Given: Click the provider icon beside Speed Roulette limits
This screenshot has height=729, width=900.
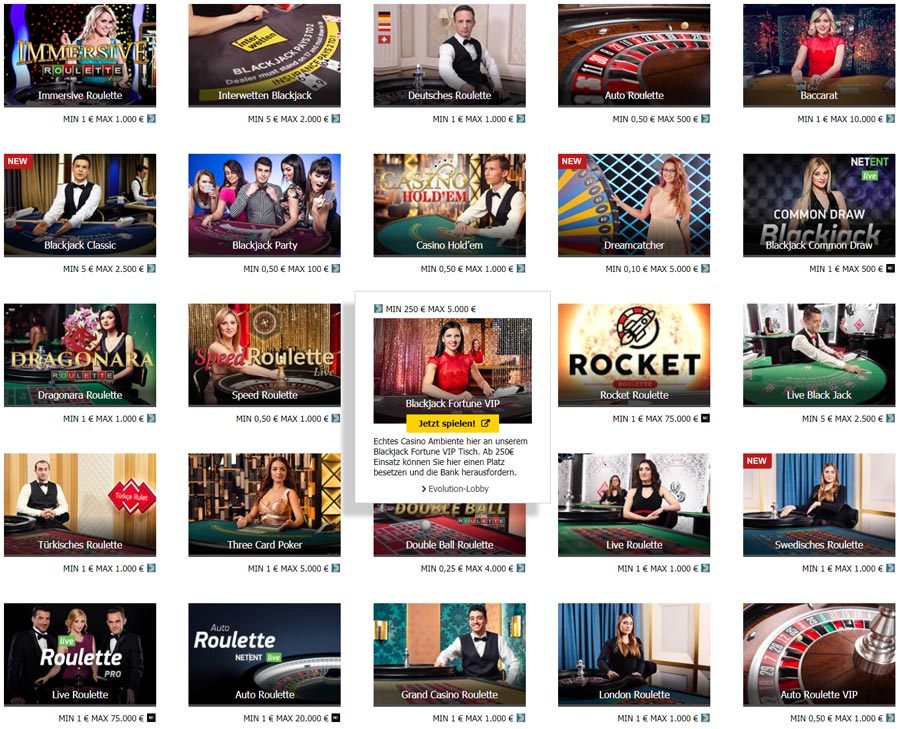Looking at the screenshot, I should [x=336, y=418].
